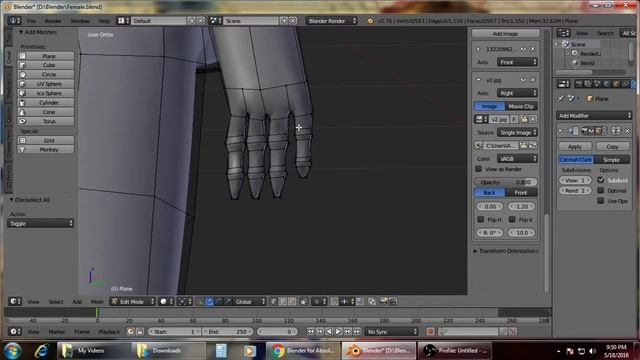Open the Constraints properties tab icon
Image resolution: width=640 pixels, height=360 pixels.
(x=625, y=84)
